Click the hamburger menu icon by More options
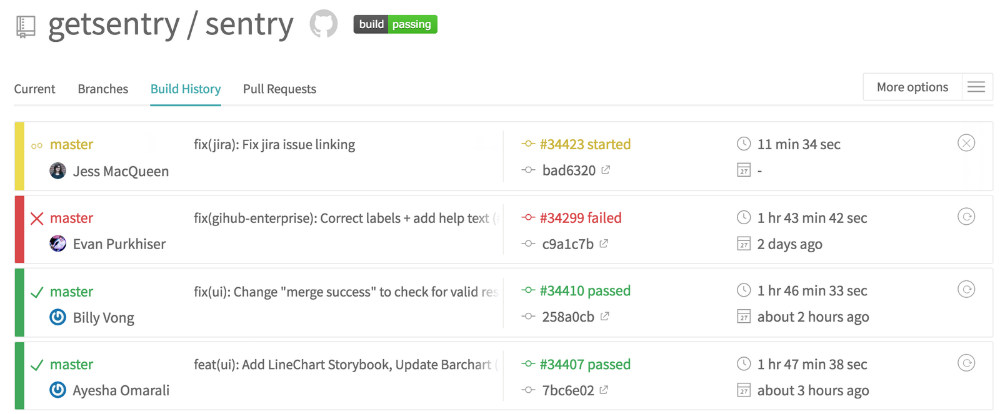 click(x=976, y=87)
